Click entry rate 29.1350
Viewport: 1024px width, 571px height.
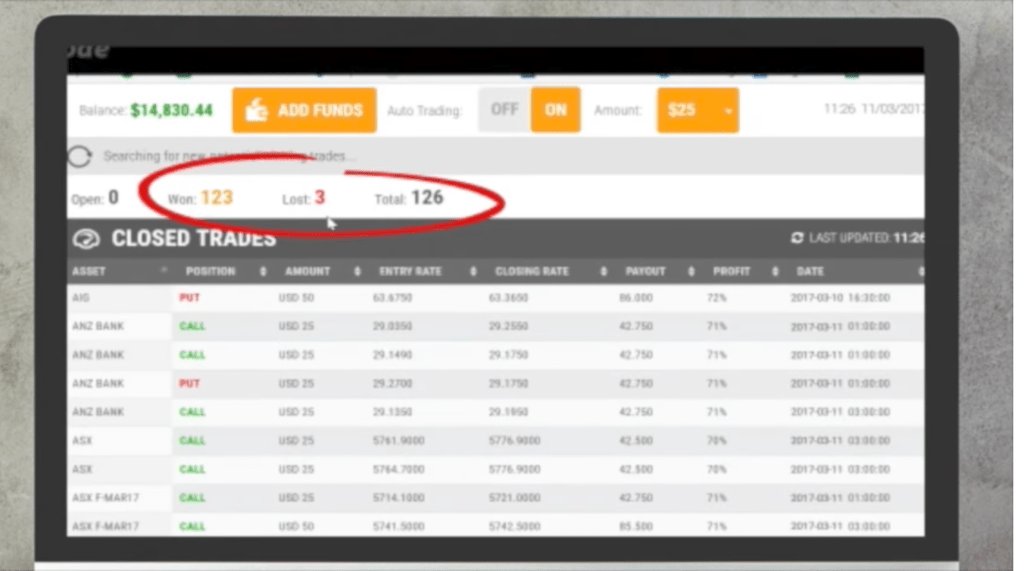coord(392,412)
